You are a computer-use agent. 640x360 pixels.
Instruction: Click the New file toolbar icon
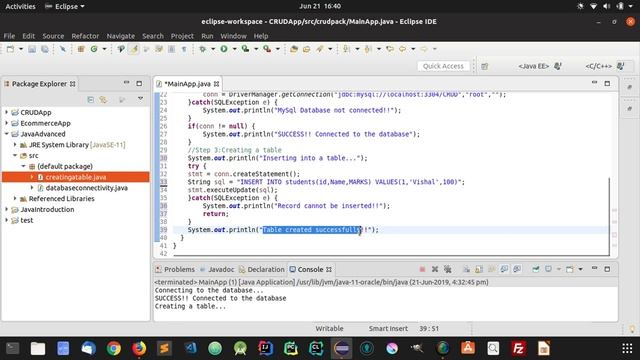point(10,49)
